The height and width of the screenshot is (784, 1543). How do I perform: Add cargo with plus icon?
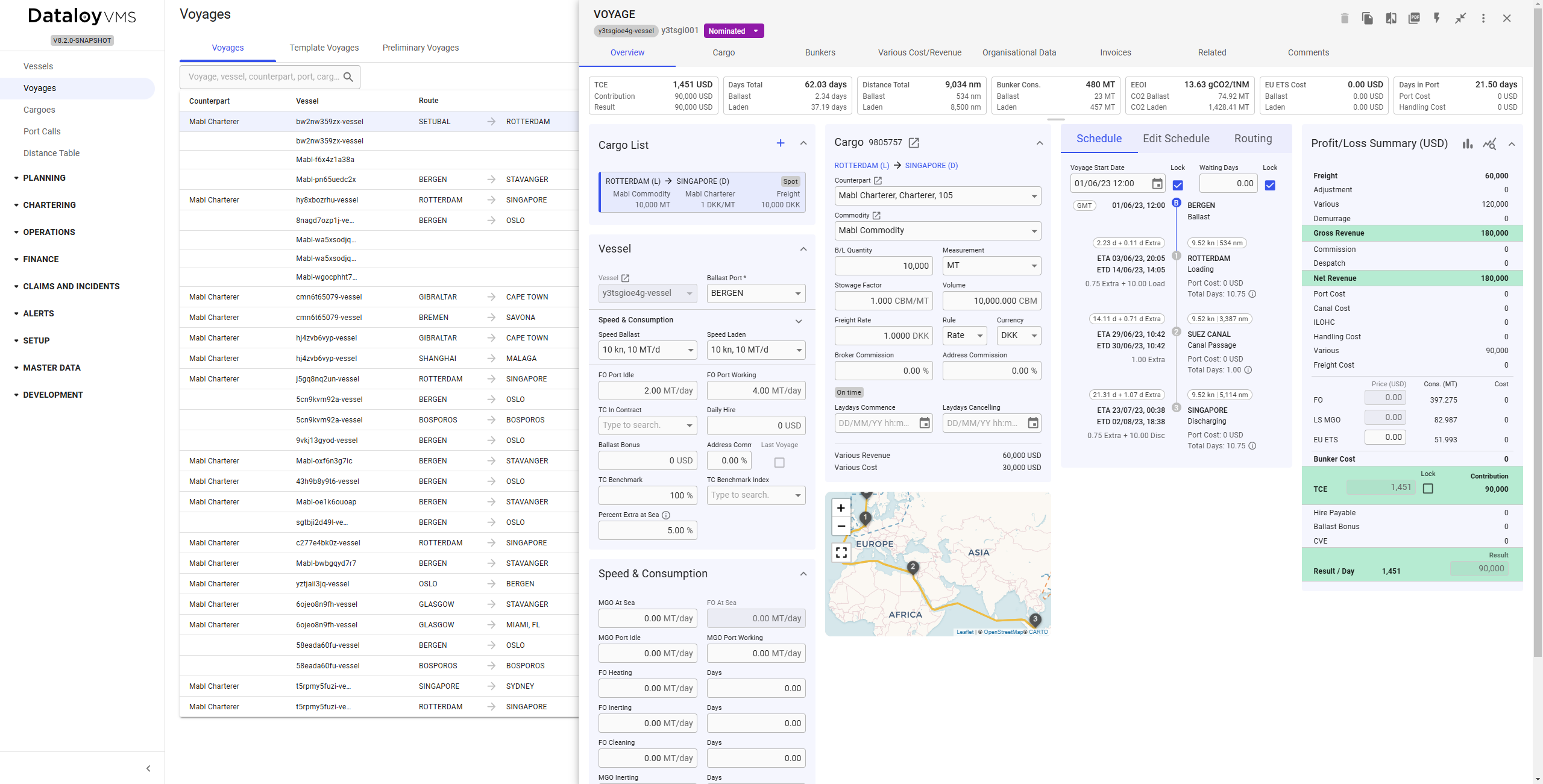780,143
